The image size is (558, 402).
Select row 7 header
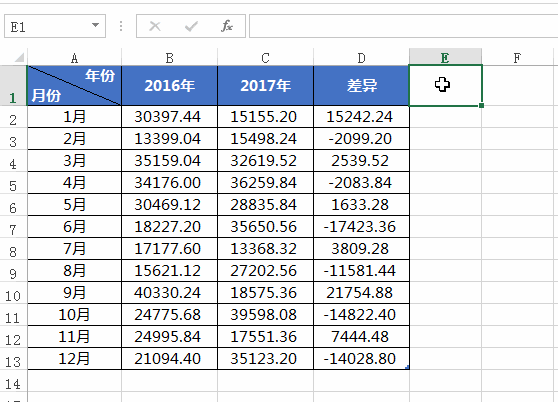13,227
